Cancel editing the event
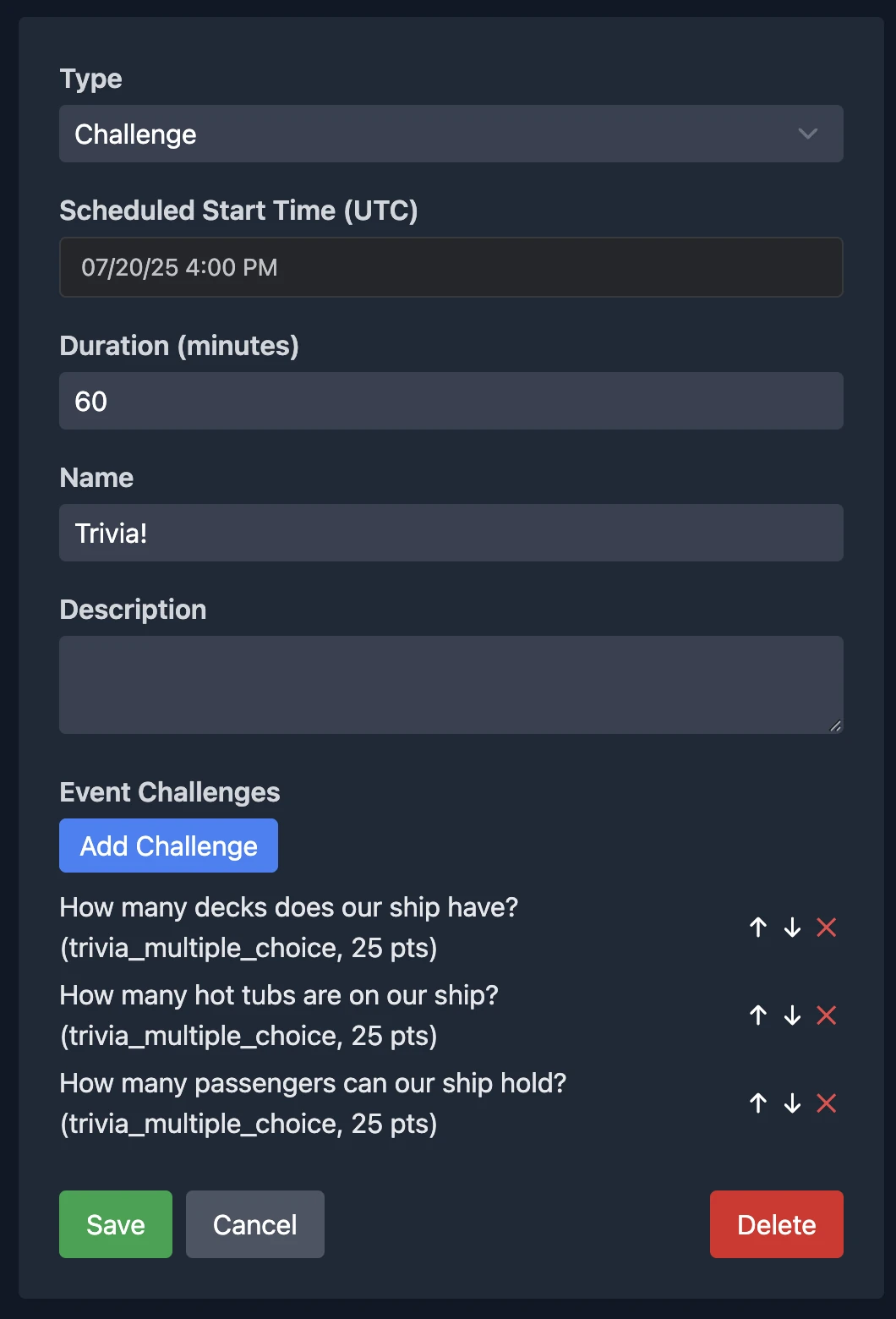The height and width of the screenshot is (1319, 896). point(255,1224)
